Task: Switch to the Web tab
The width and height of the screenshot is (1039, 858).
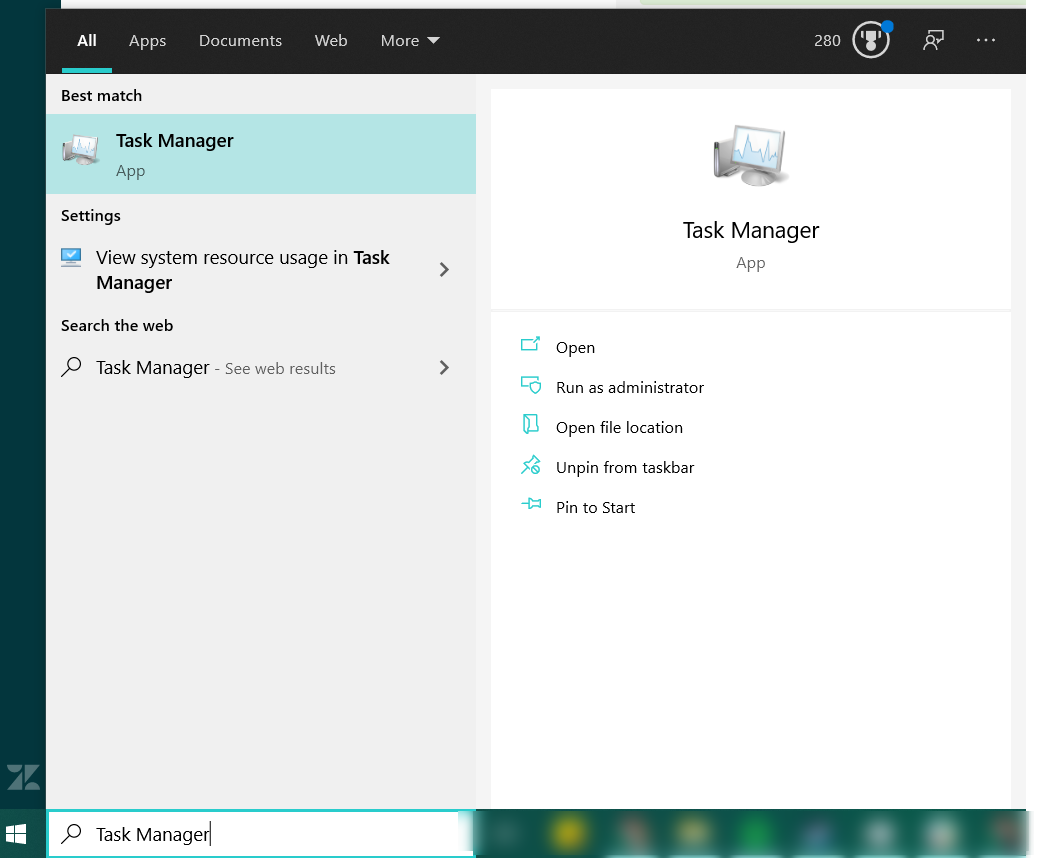Action: (331, 40)
